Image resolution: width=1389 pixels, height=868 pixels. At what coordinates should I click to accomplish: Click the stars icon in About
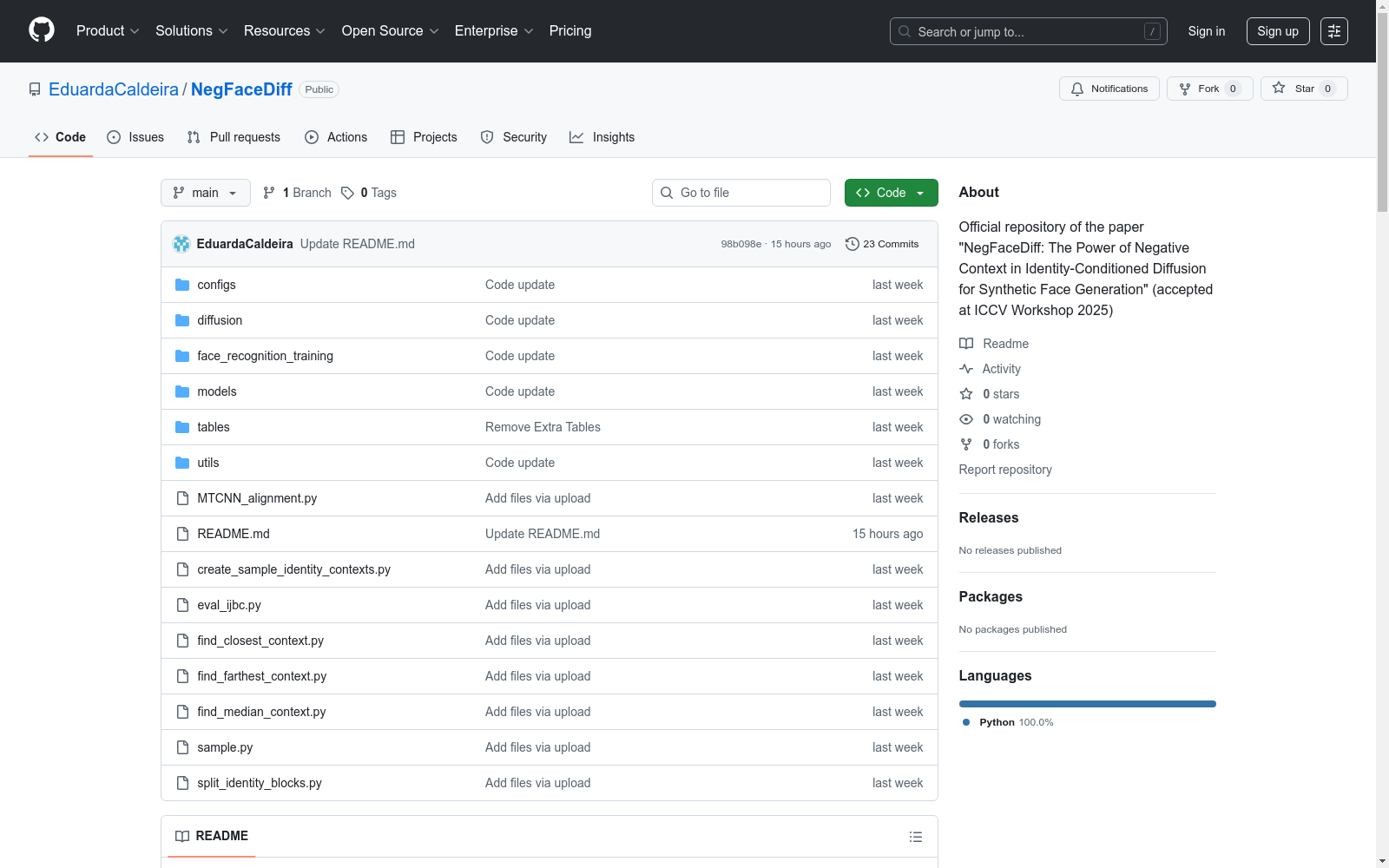coord(966,394)
